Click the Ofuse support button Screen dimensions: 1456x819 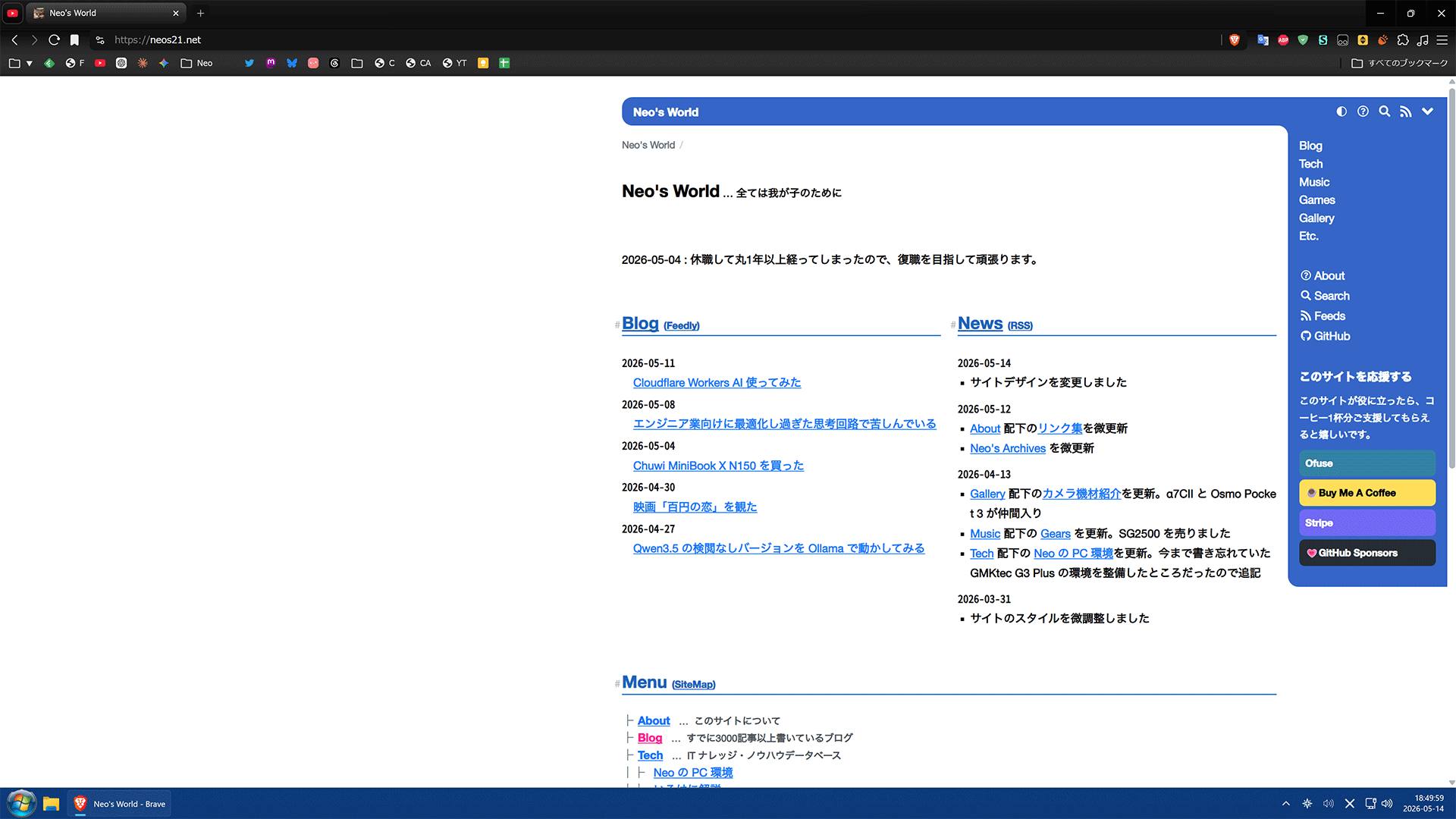click(x=1367, y=463)
